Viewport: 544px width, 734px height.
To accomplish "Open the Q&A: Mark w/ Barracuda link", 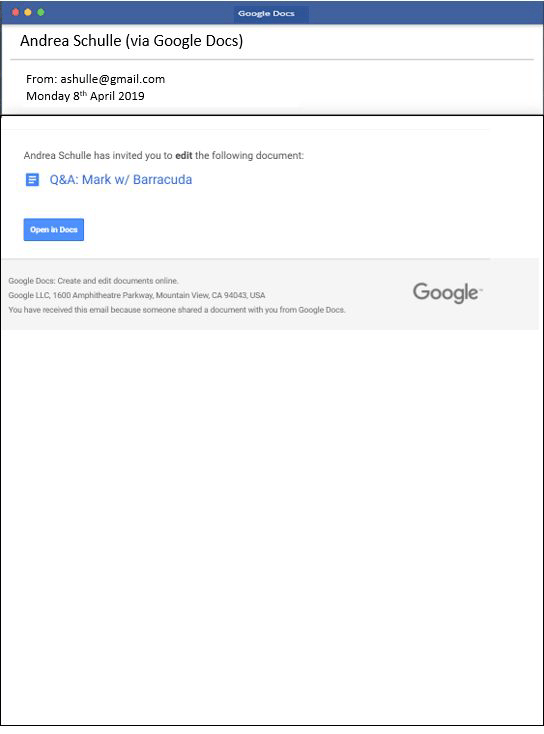I will click(120, 179).
